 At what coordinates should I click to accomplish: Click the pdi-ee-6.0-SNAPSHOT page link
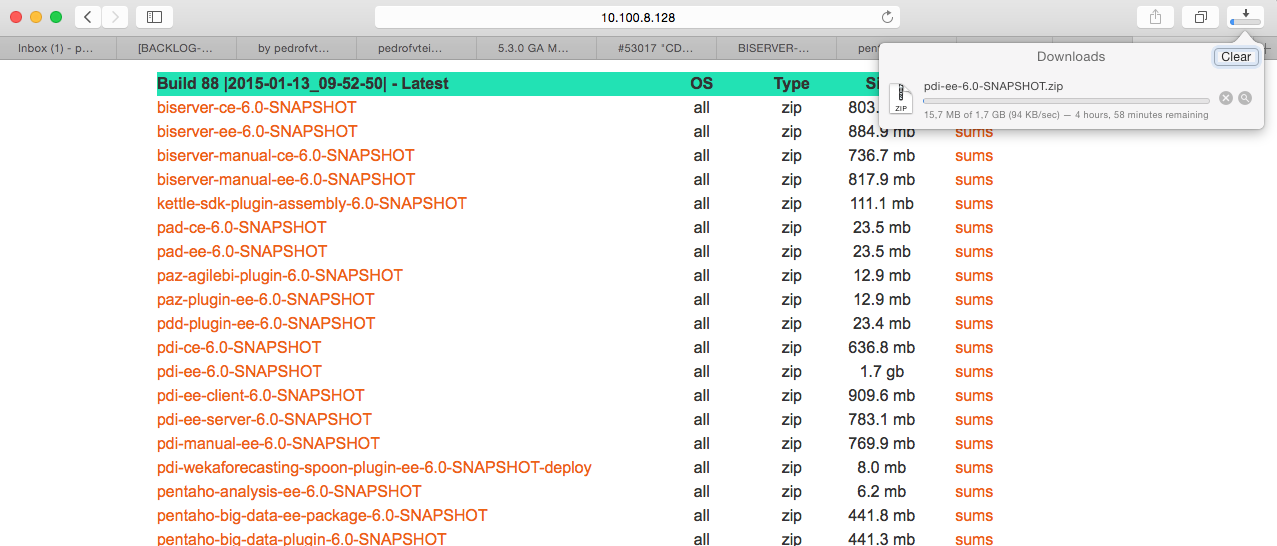pos(240,371)
